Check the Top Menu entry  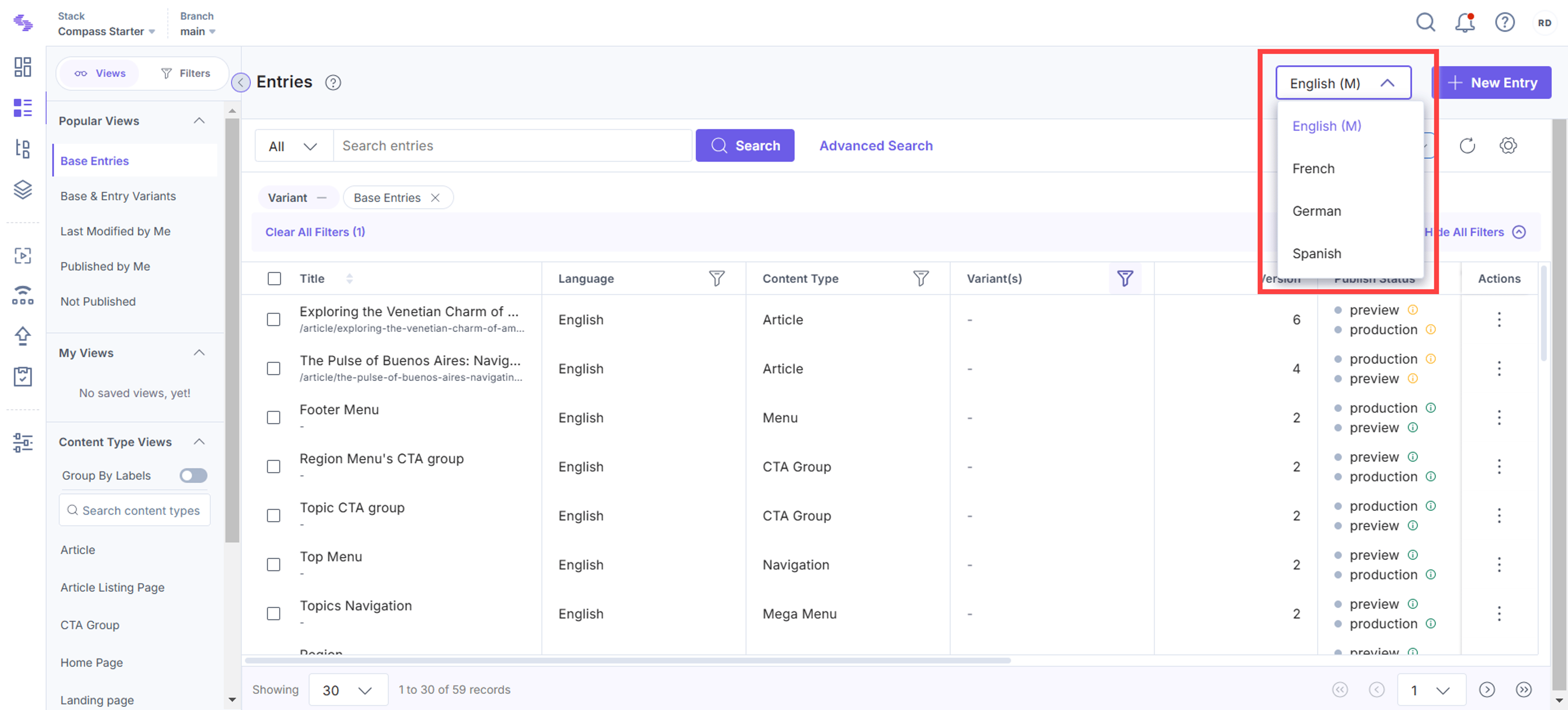274,565
